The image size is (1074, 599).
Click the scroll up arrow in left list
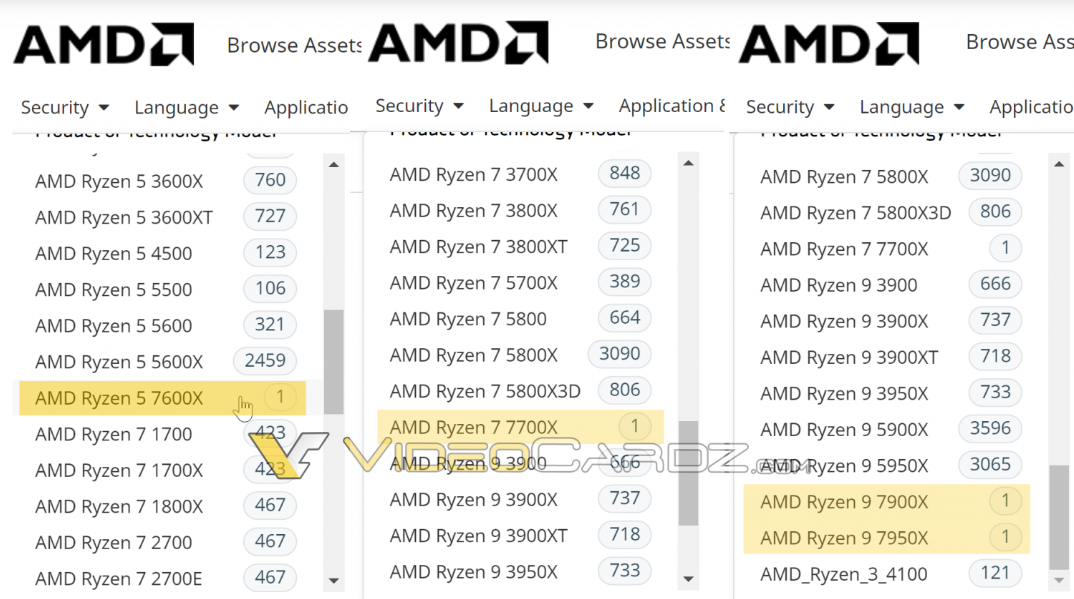pyautogui.click(x=334, y=165)
